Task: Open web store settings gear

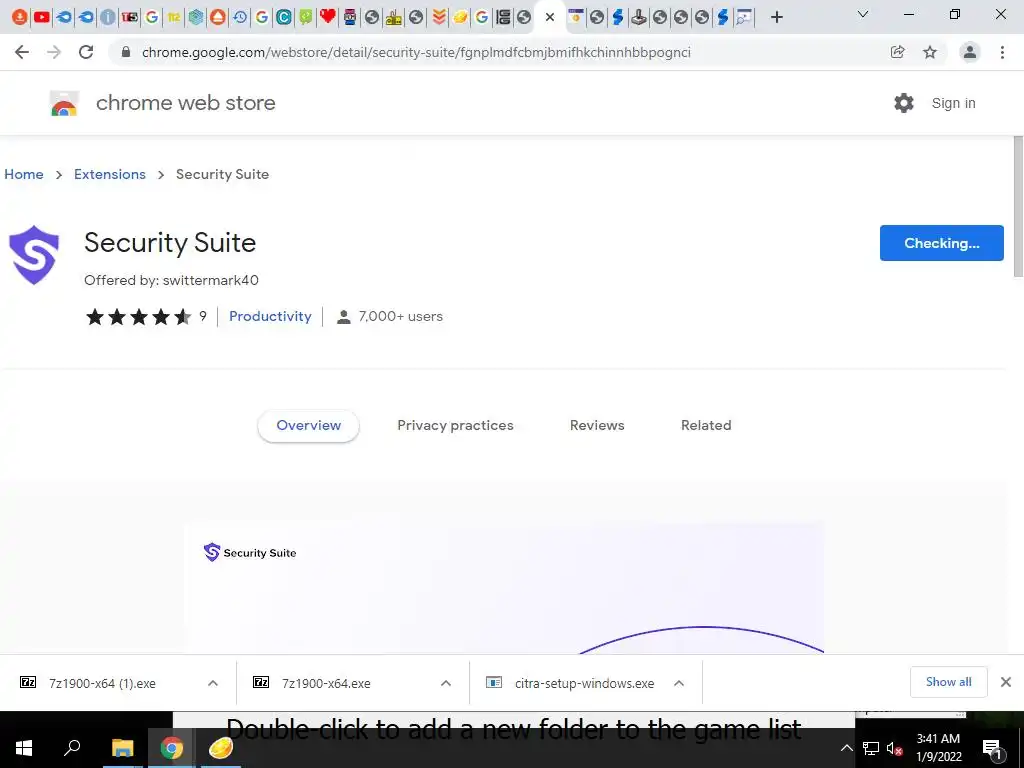Action: point(904,103)
